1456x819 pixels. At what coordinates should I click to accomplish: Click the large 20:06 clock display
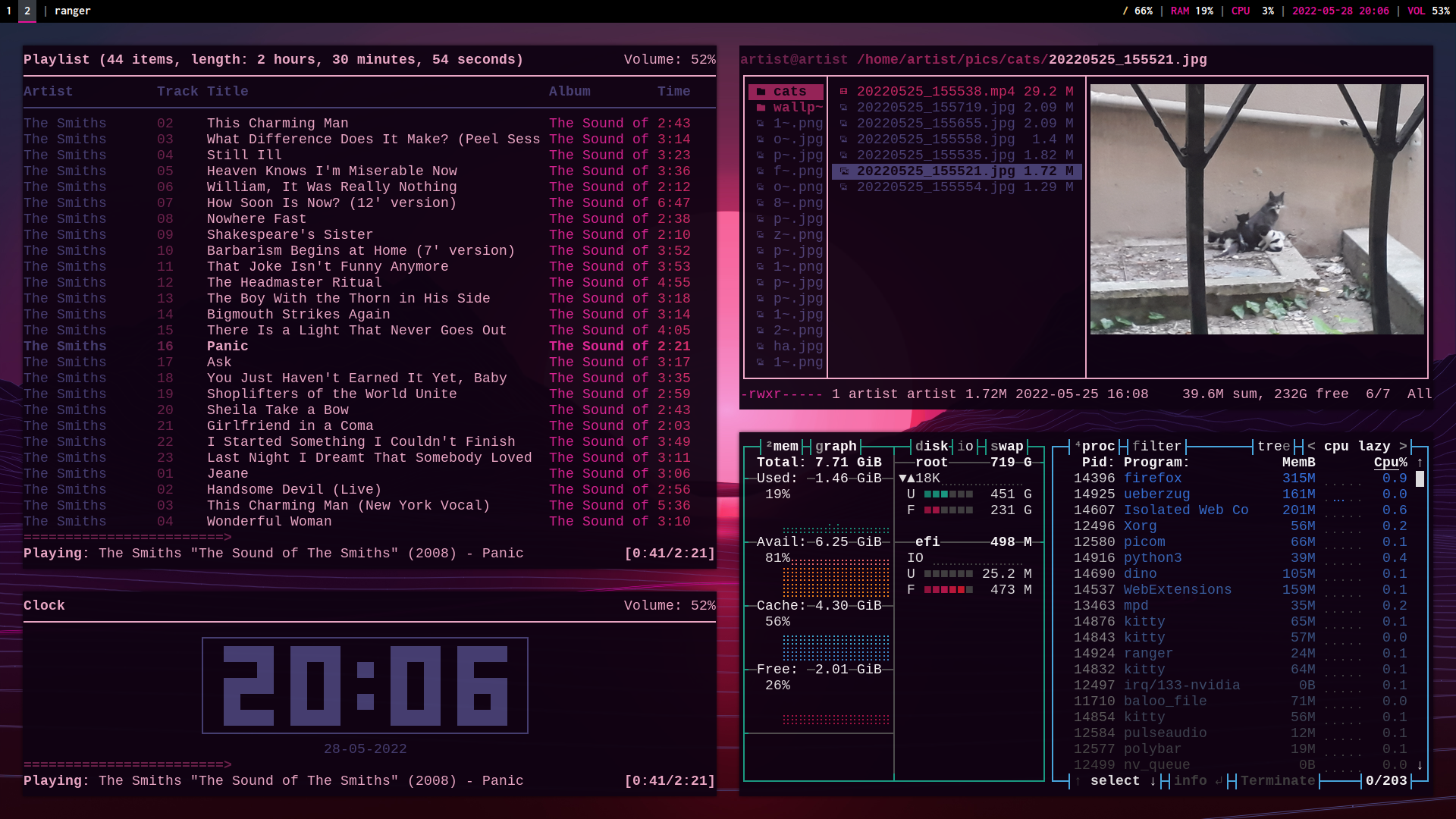tap(365, 686)
